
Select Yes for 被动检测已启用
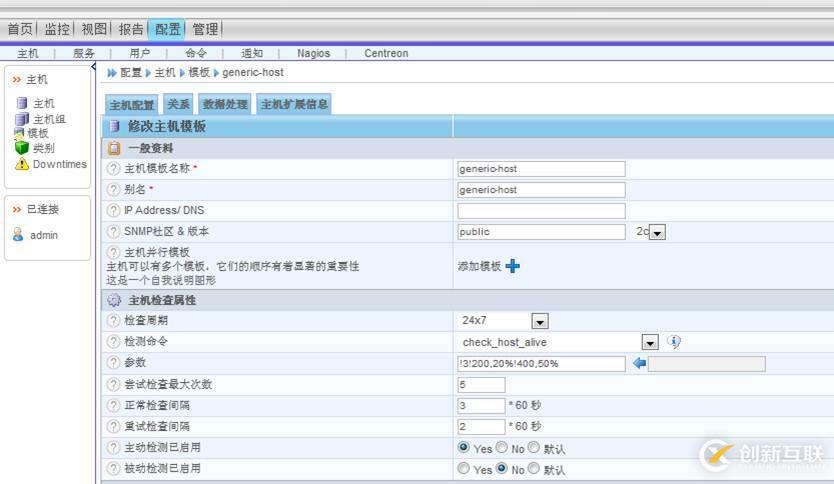pos(463,468)
